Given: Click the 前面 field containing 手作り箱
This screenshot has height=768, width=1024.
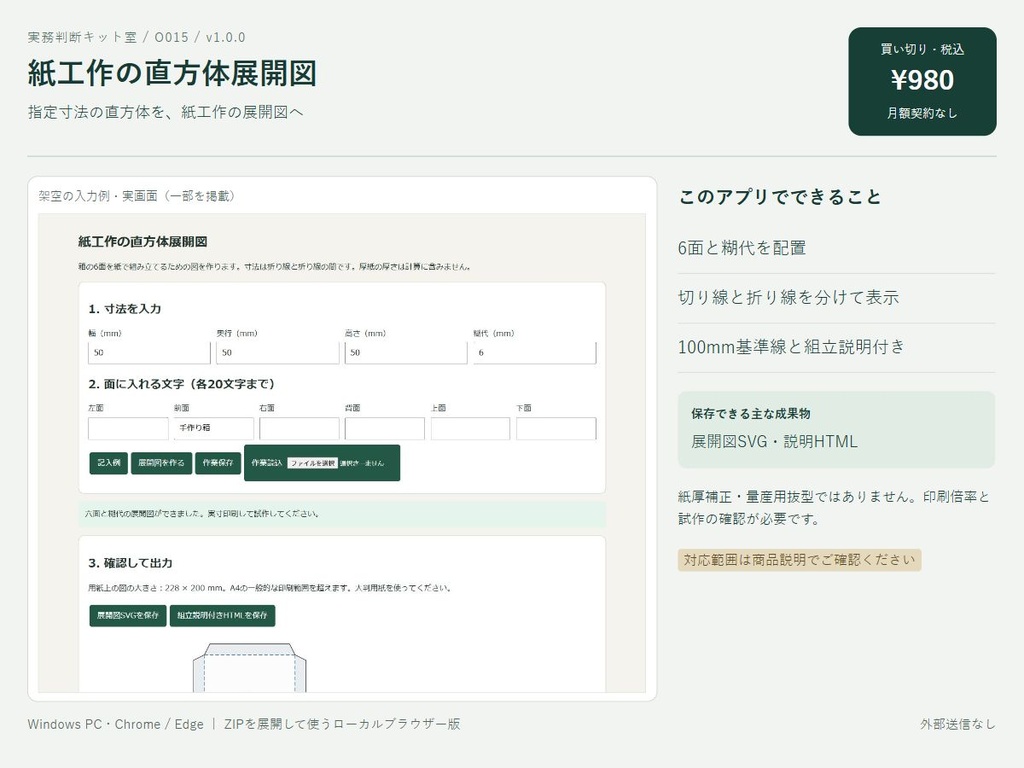Looking at the screenshot, I should tap(214, 428).
